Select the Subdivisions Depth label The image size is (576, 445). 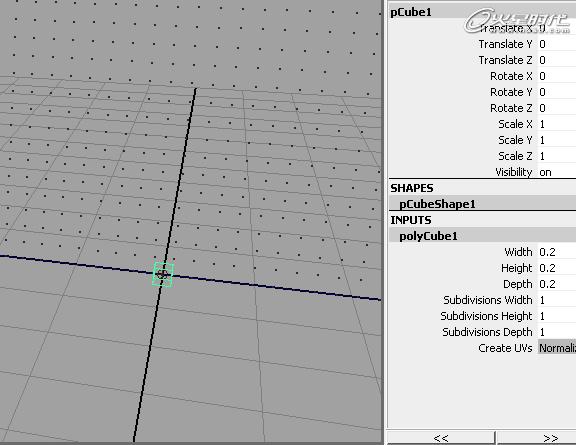[487, 333]
